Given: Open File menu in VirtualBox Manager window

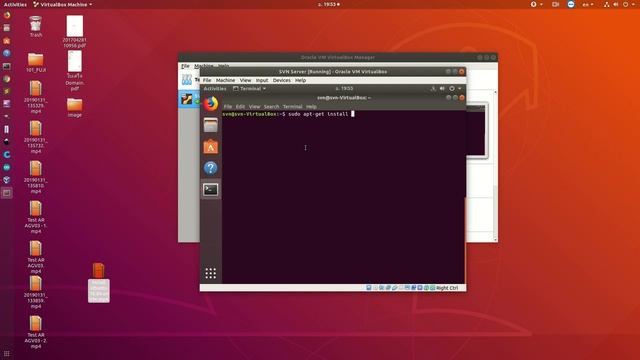Looking at the screenshot, I should pyautogui.click(x=185, y=66).
